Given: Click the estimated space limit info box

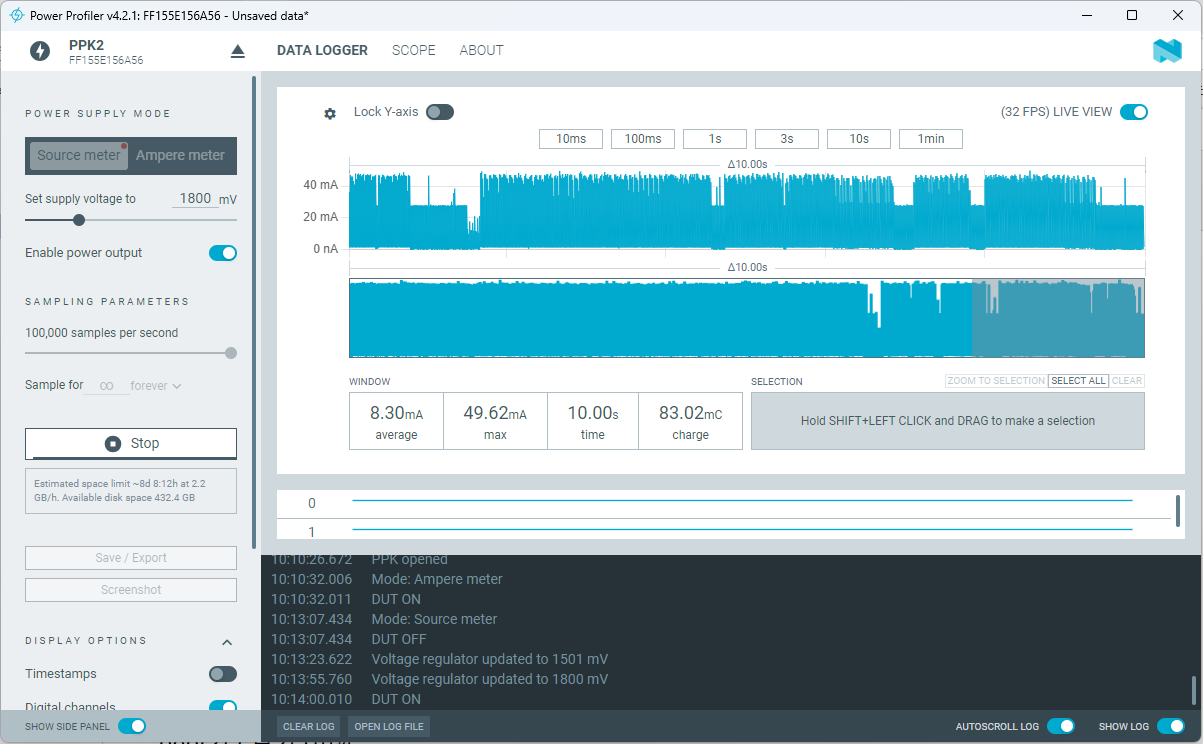Looking at the screenshot, I should click(x=131, y=491).
